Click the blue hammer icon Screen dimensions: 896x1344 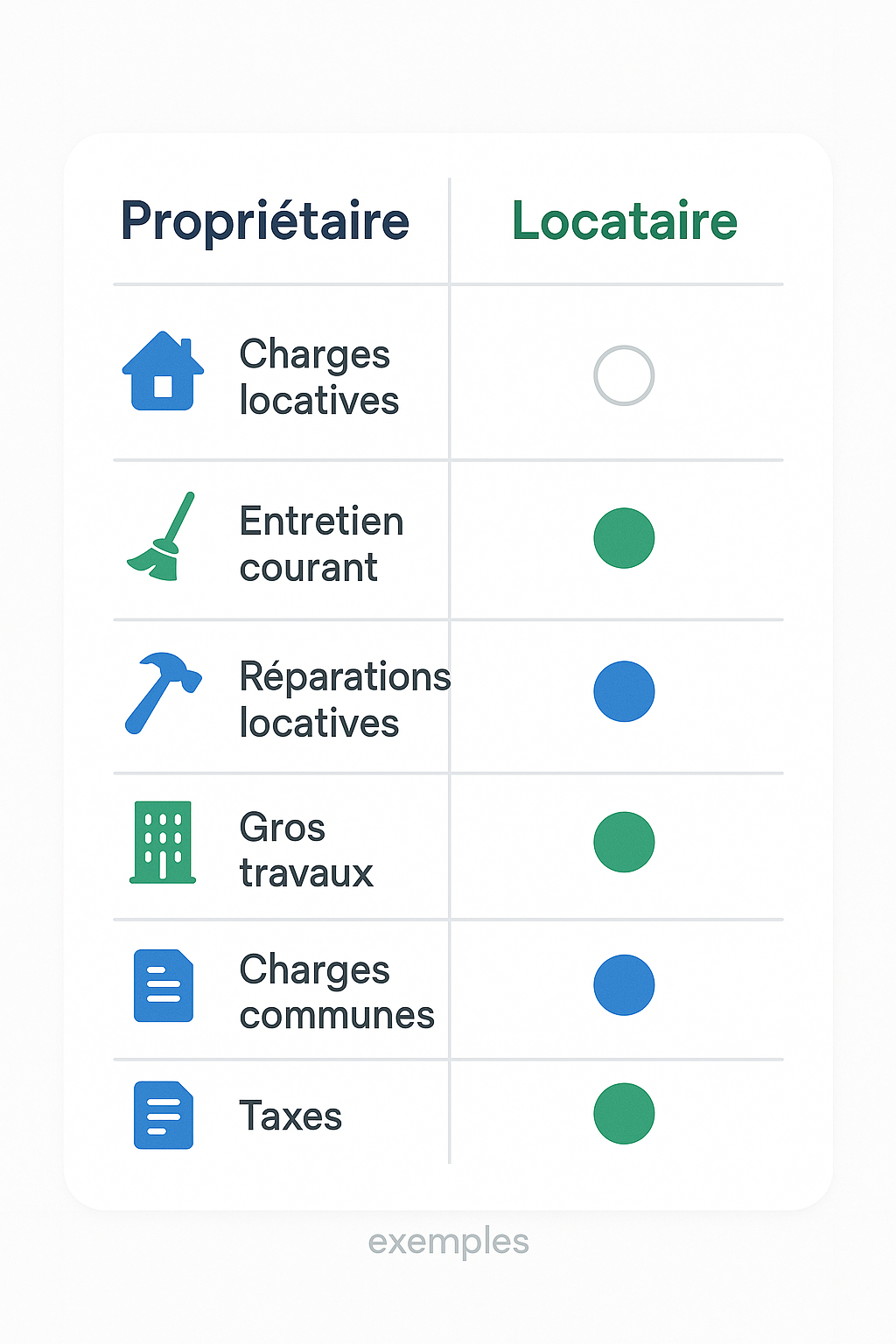pos(163,692)
